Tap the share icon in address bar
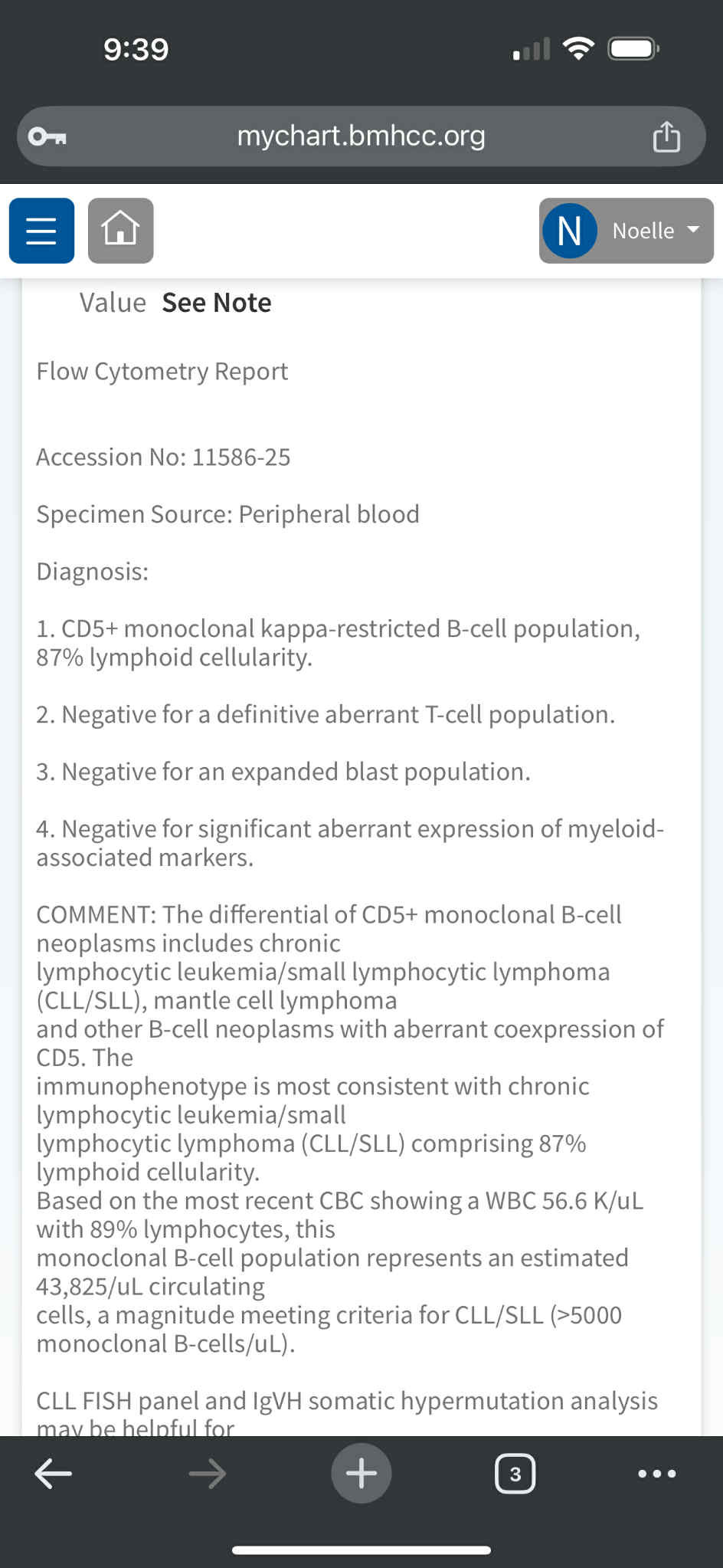The image size is (723, 1568). point(666,137)
